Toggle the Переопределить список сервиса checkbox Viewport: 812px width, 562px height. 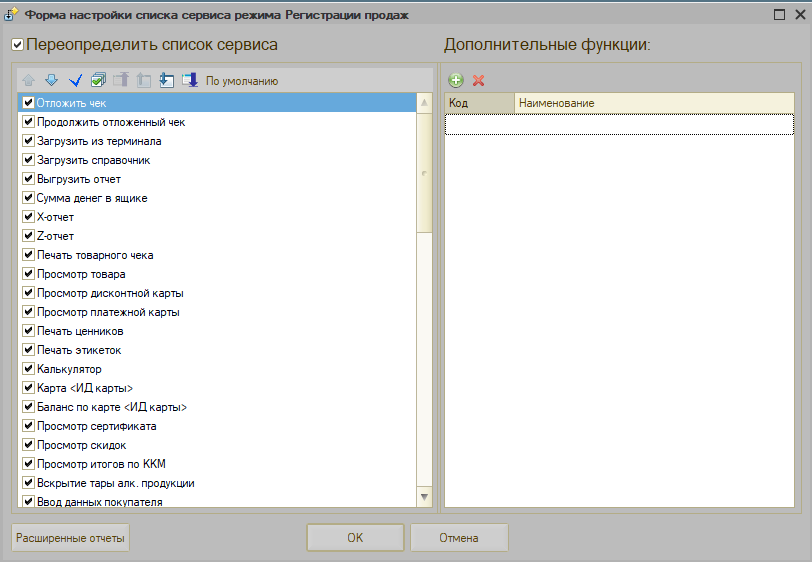coord(17,45)
